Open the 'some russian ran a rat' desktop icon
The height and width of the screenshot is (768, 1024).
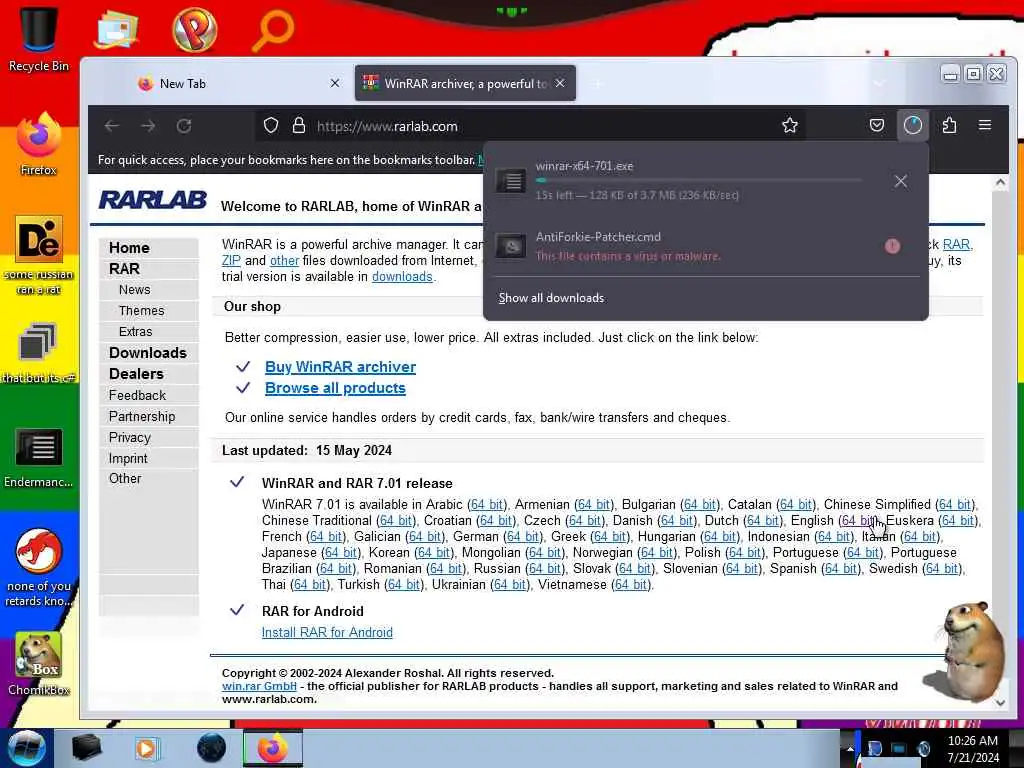pos(38,255)
